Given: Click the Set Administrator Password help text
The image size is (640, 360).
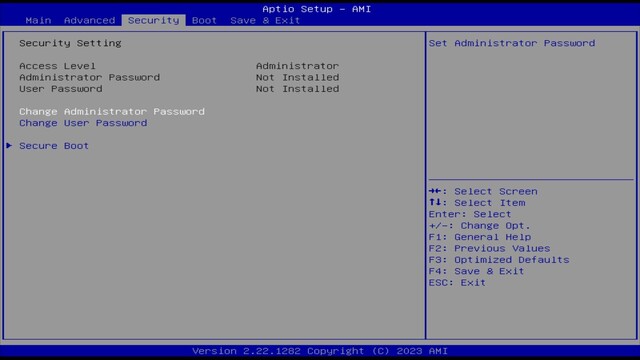Looking at the screenshot, I should (x=512, y=43).
